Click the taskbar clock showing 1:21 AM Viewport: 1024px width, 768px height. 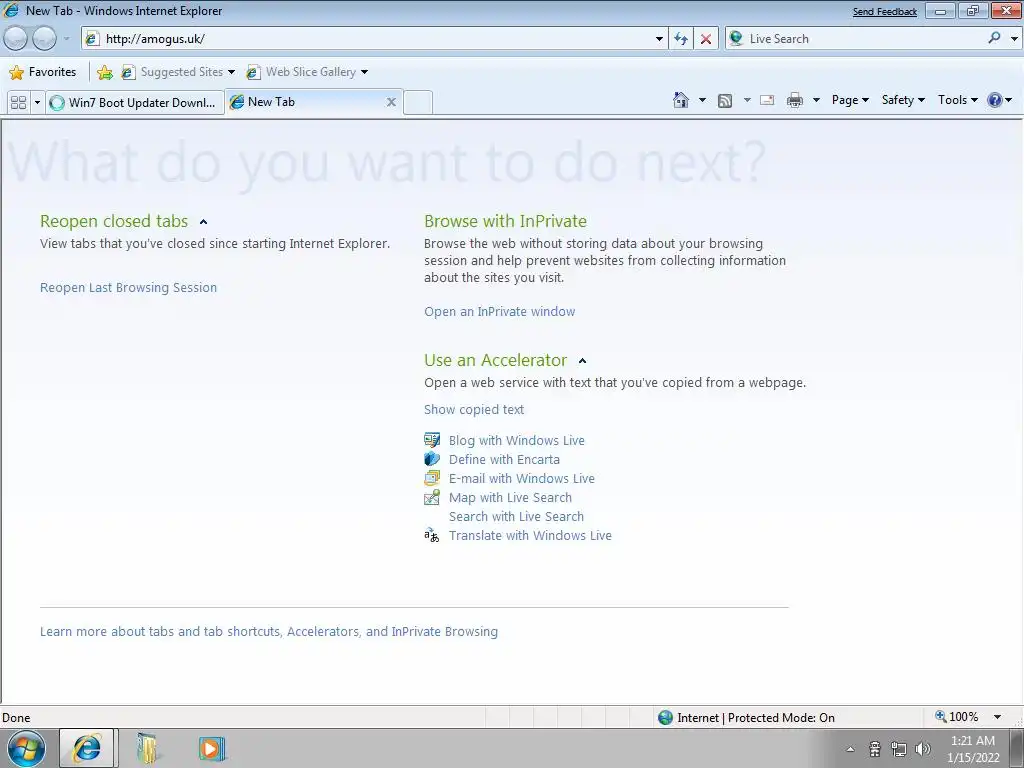pos(973,749)
